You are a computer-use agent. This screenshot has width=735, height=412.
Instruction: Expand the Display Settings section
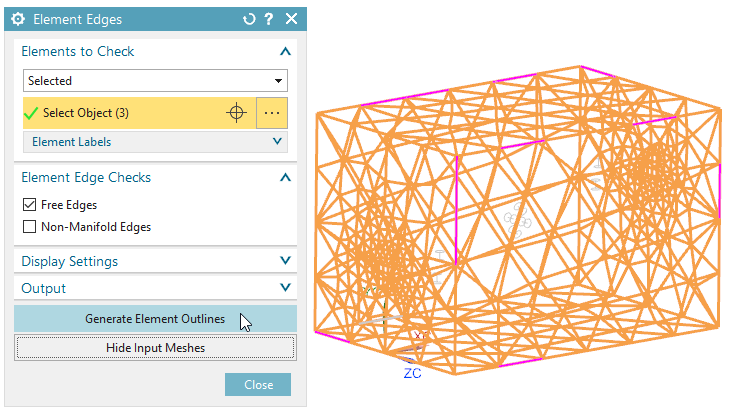coord(285,261)
